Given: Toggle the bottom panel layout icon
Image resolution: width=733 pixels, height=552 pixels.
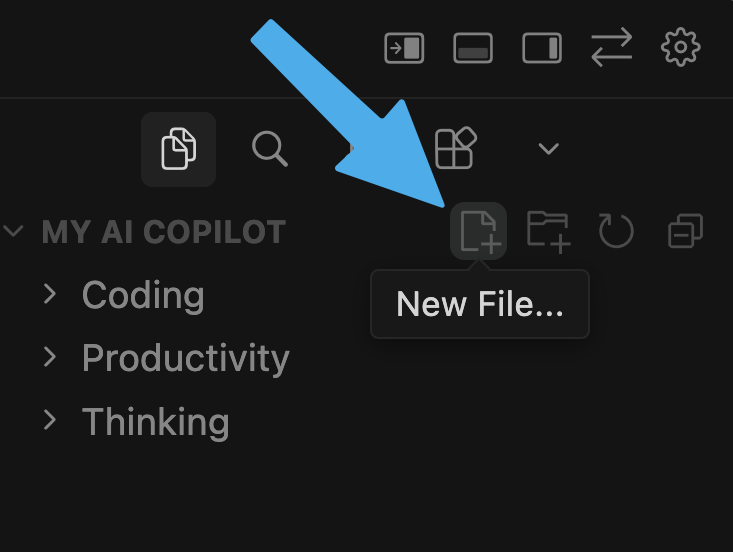Looking at the screenshot, I should tap(473, 48).
